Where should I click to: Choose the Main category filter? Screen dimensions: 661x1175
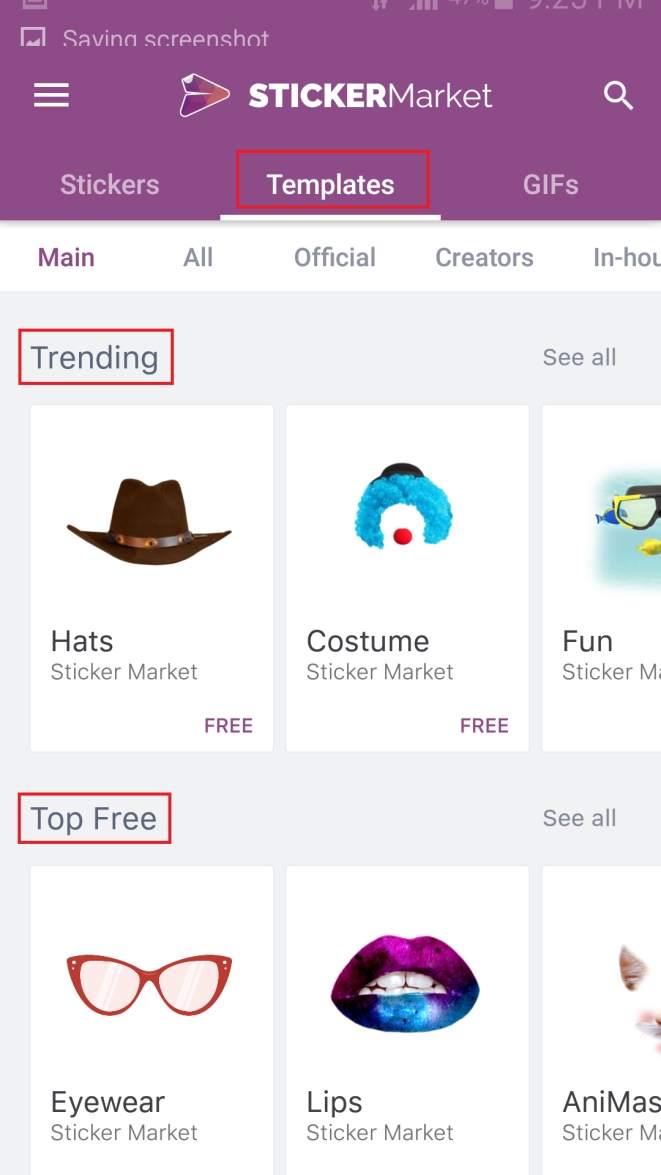pos(66,257)
